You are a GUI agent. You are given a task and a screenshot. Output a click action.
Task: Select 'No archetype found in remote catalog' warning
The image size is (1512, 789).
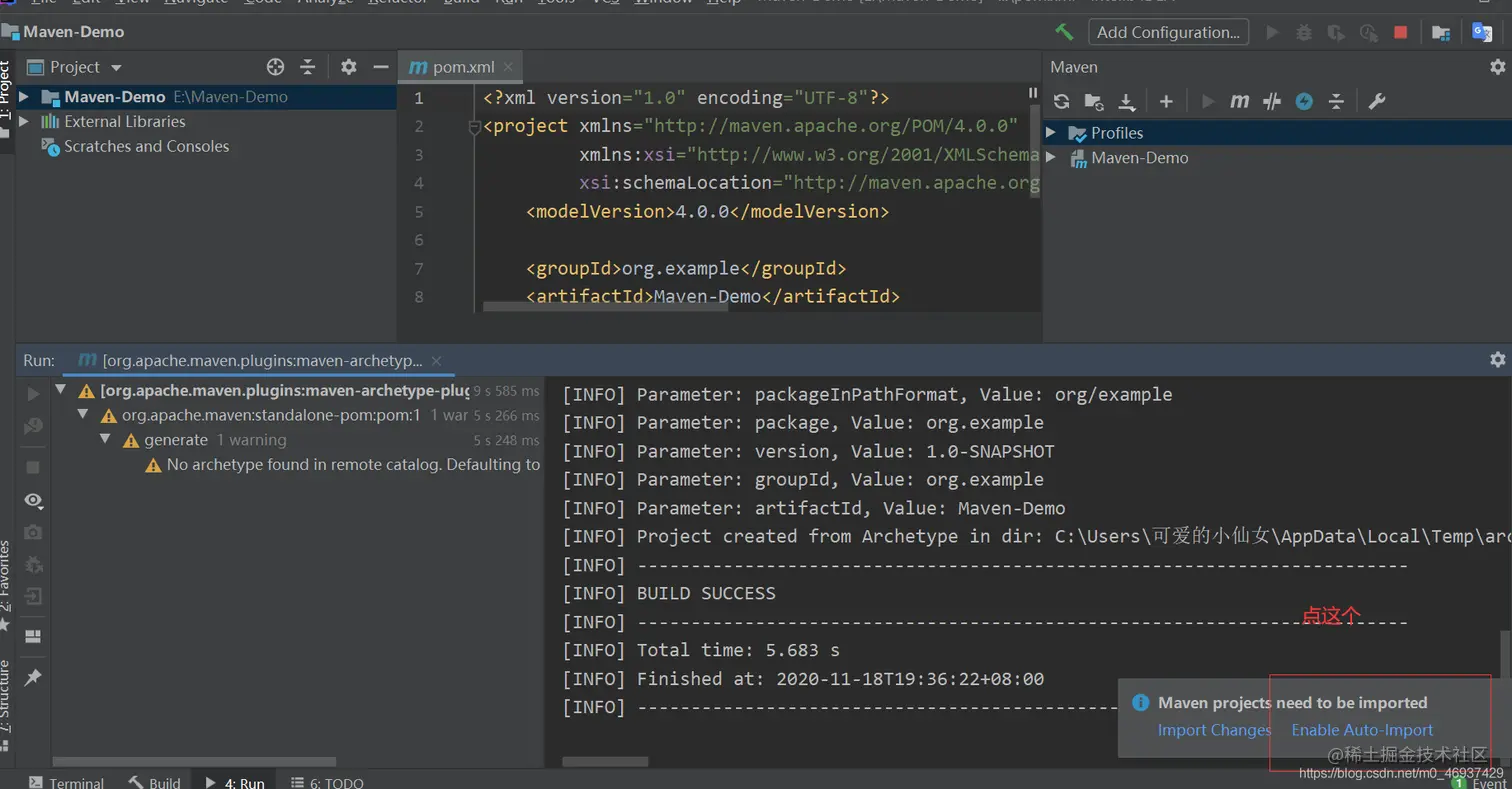click(x=343, y=465)
